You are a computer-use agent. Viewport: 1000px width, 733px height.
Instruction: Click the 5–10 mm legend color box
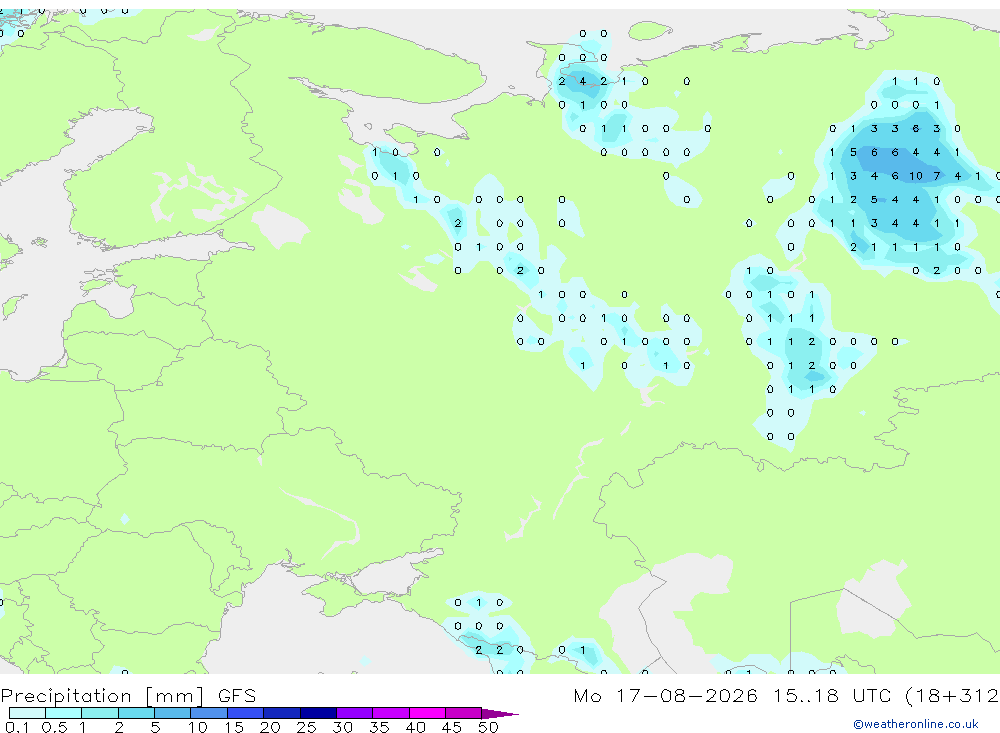(x=173, y=713)
